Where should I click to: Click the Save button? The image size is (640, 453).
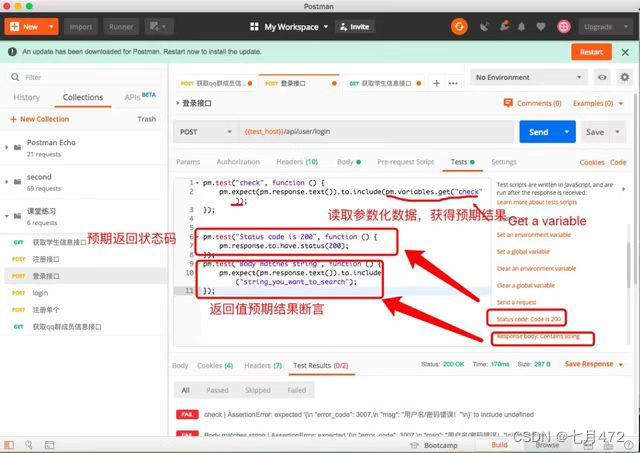coord(595,132)
